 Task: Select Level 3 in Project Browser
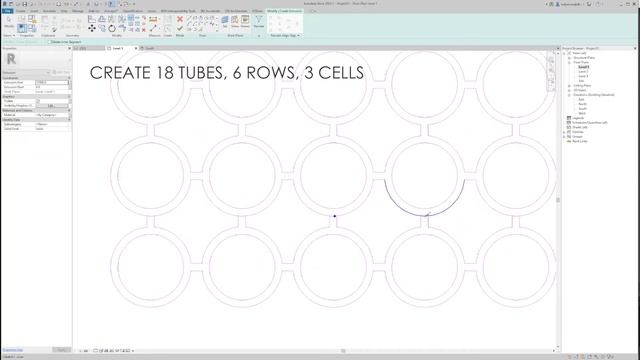583,76
